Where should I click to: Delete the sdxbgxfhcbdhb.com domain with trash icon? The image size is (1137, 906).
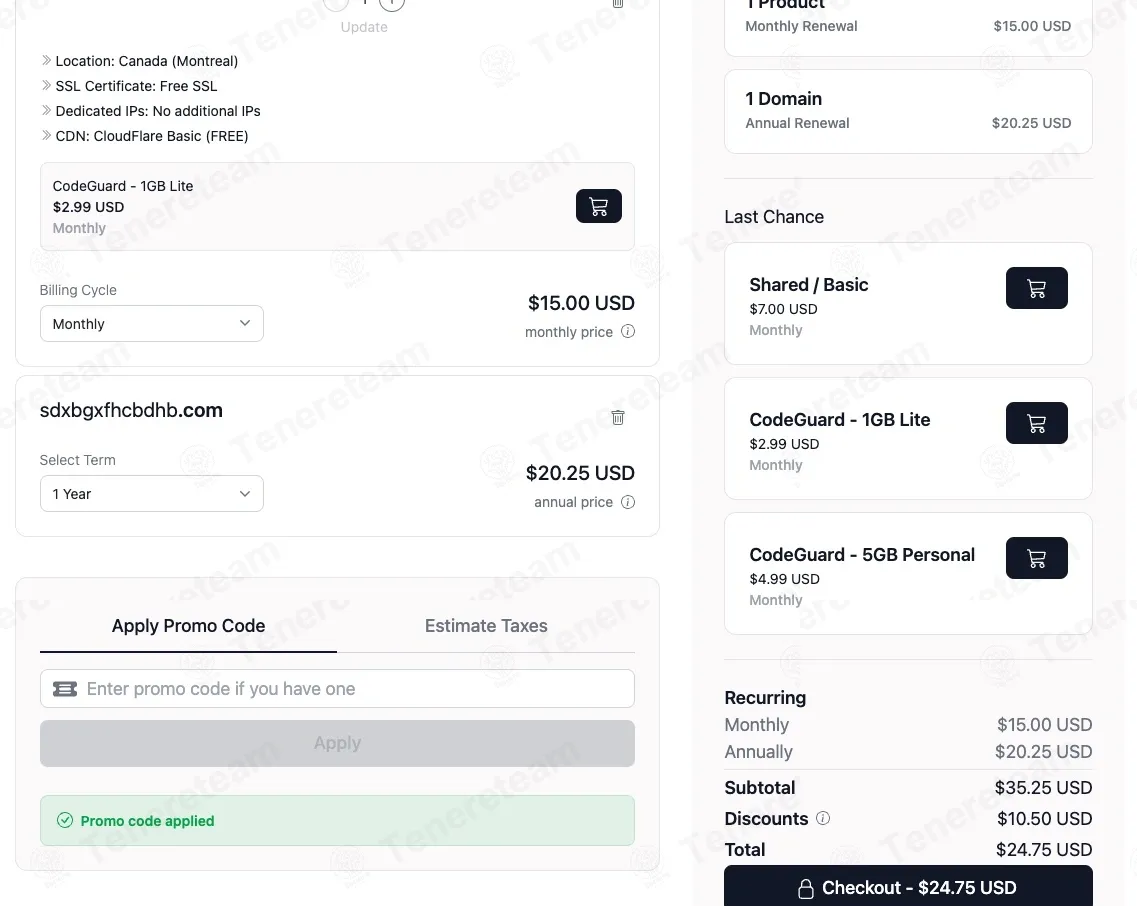coord(618,417)
